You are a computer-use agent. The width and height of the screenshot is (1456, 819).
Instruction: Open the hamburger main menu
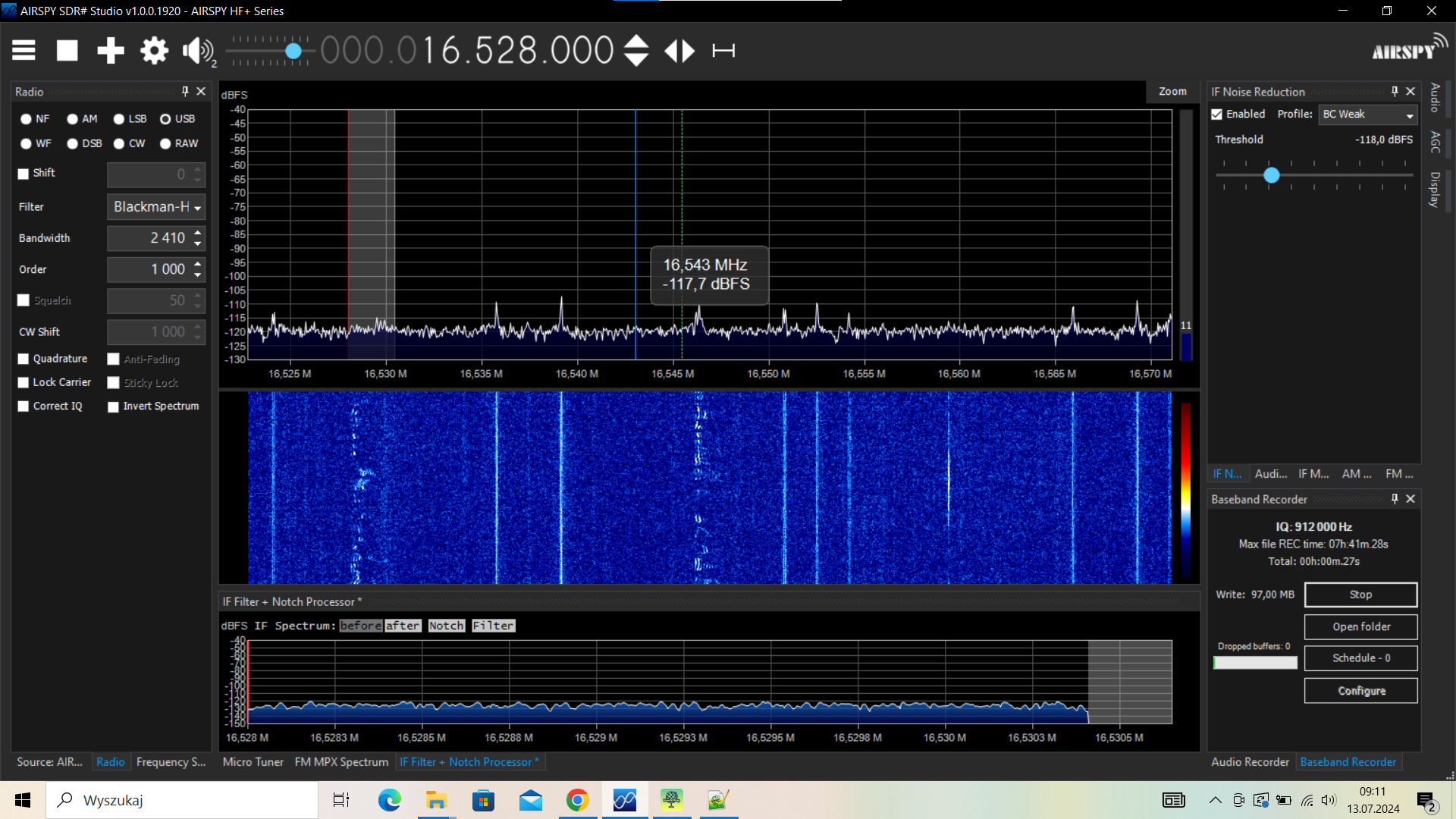[x=24, y=51]
